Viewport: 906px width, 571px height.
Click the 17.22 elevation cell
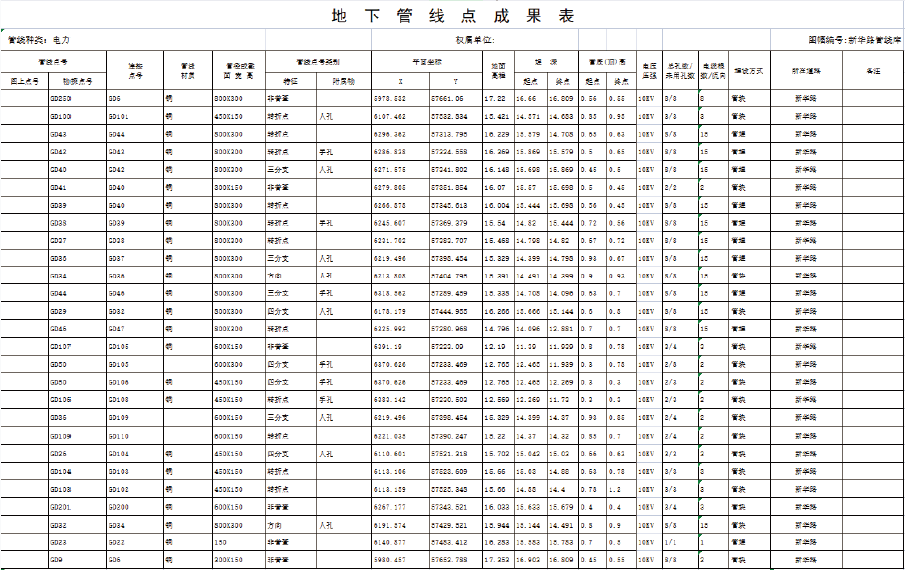click(x=495, y=99)
